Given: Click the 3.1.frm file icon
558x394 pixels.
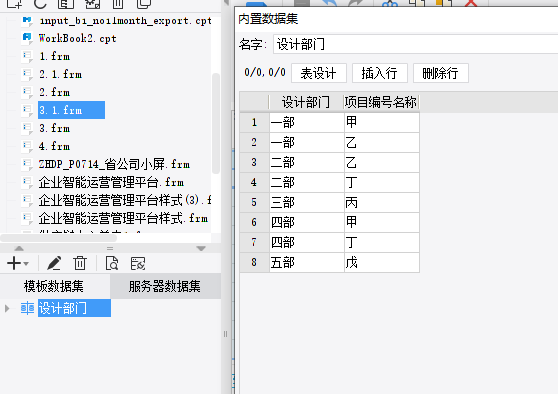Looking at the screenshot, I should click(27, 110).
